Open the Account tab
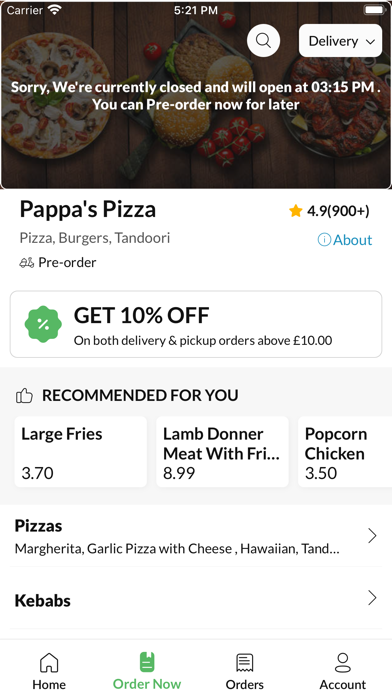Image resolution: width=392 pixels, height=696 pixels. (343, 671)
